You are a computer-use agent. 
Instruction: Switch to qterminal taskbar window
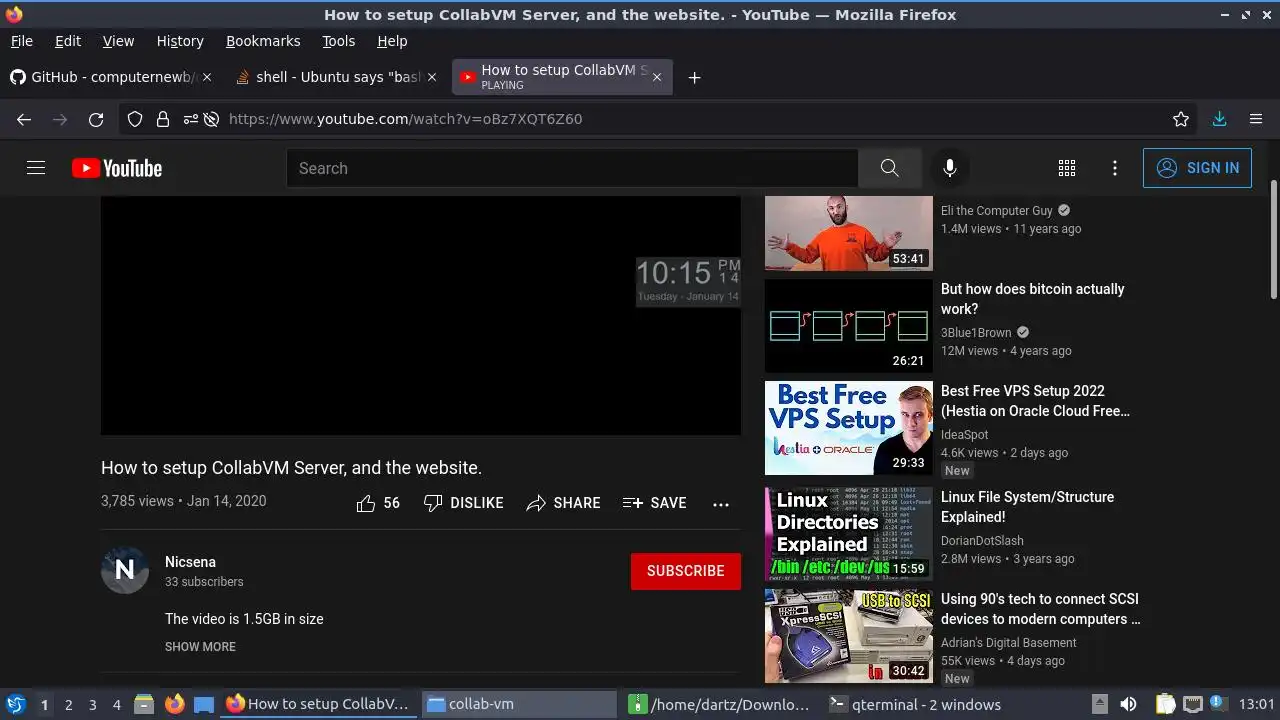924,704
